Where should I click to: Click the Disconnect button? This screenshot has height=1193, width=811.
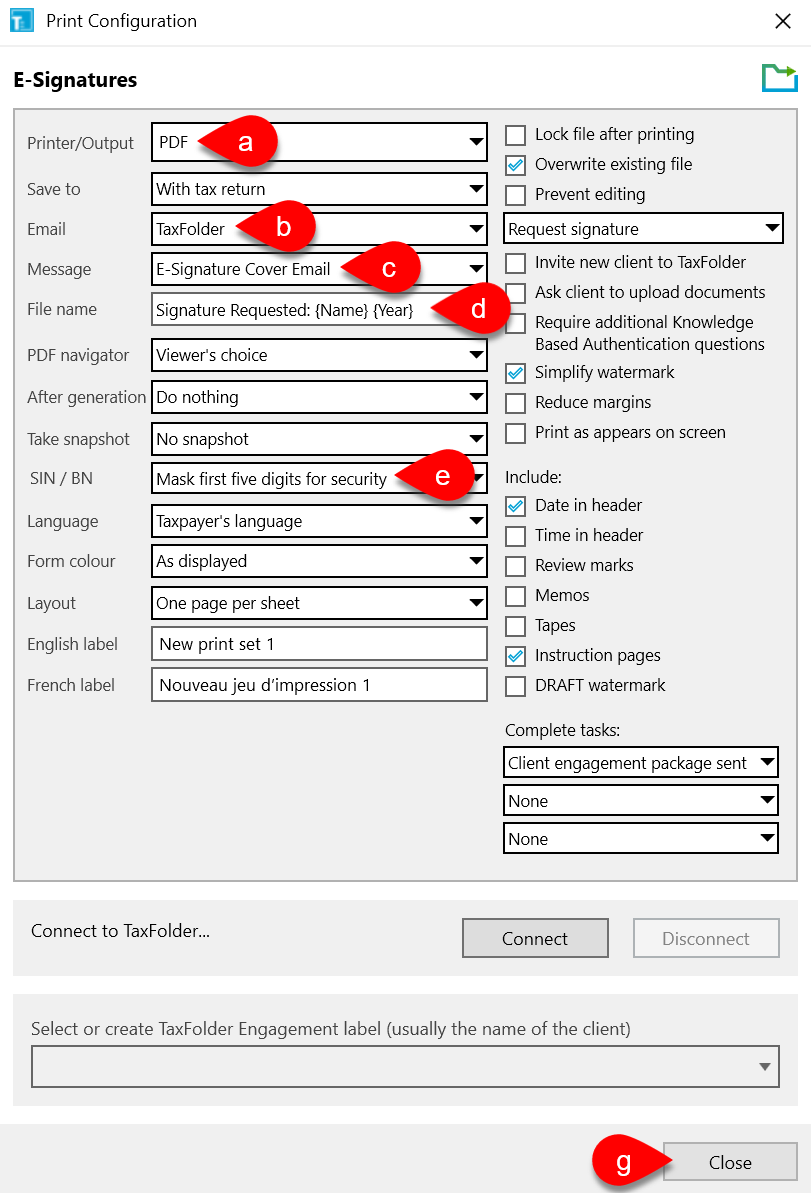pyautogui.click(x=706, y=938)
